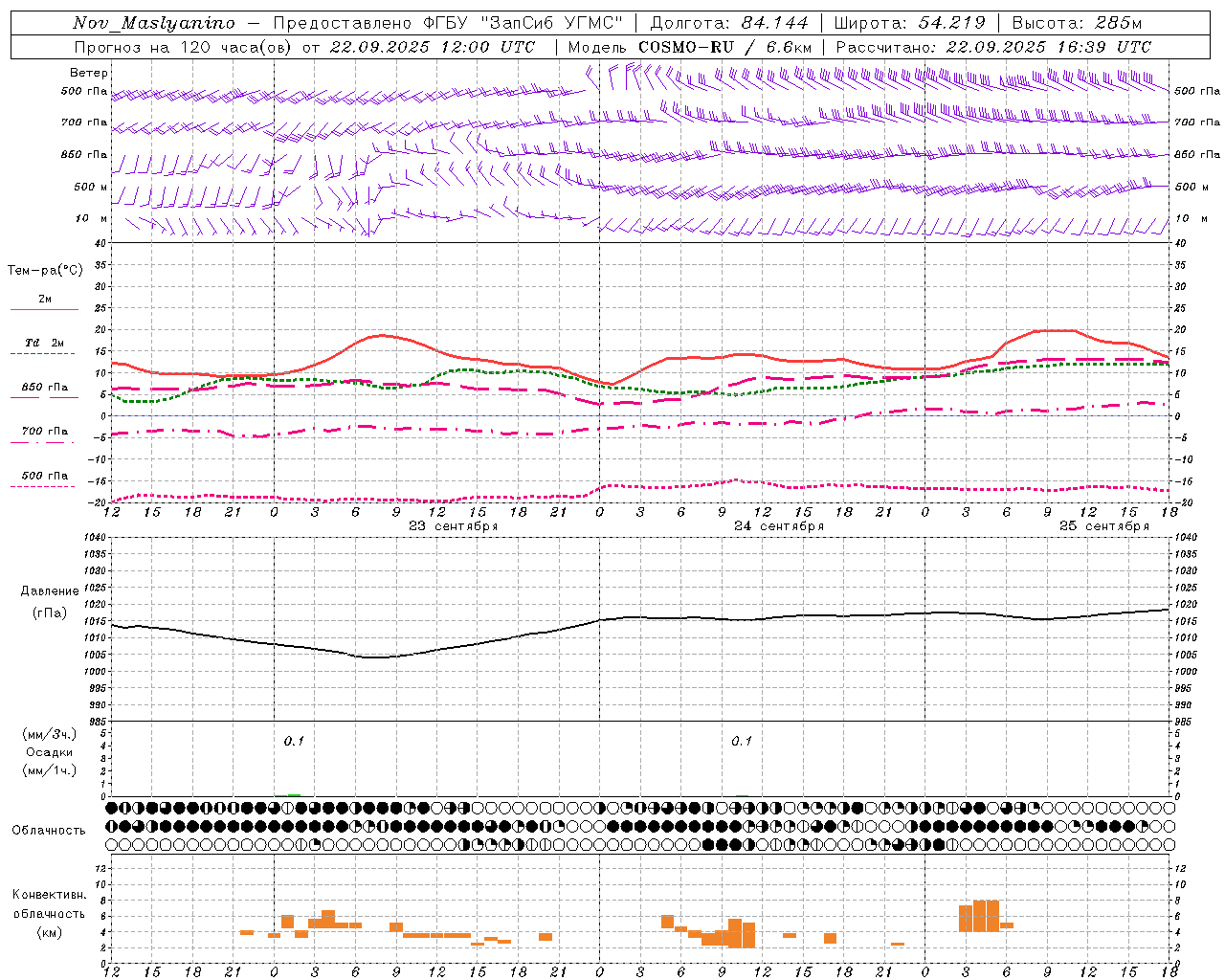Click left '500 м' wind level label
The height and width of the screenshot is (980, 1225).
[x=91, y=187]
